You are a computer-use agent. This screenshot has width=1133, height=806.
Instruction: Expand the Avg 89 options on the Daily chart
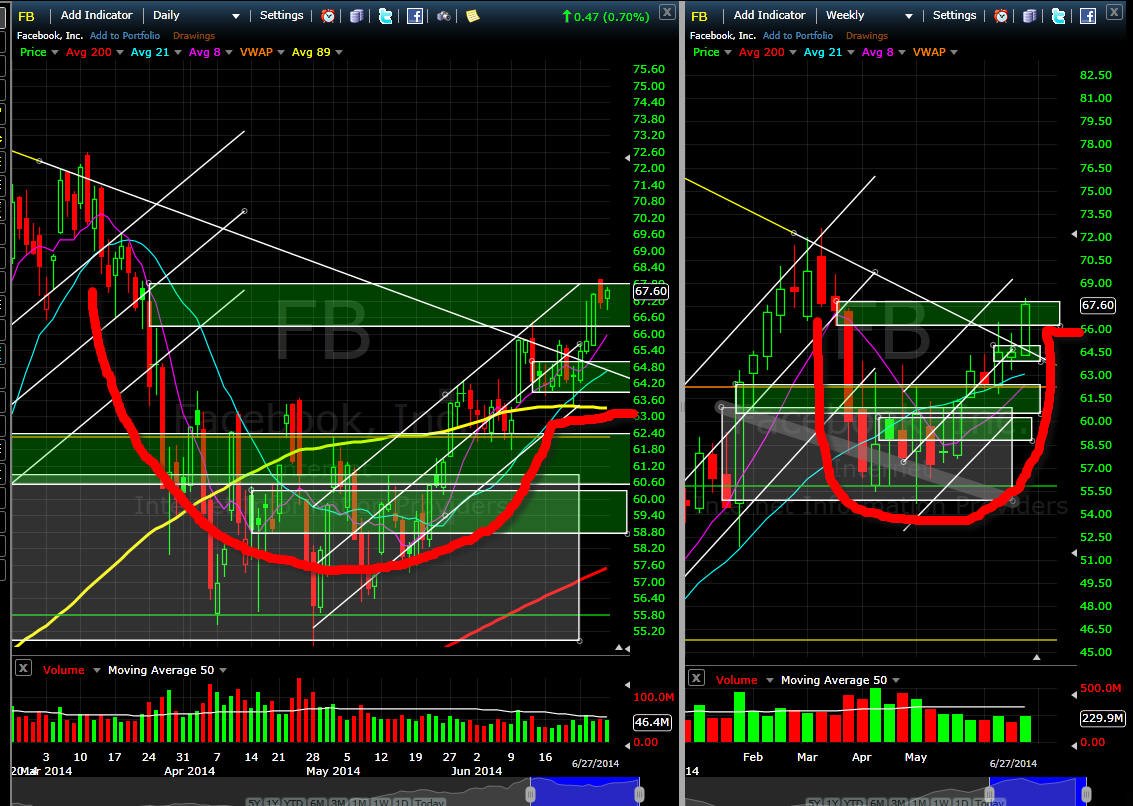(x=338, y=52)
